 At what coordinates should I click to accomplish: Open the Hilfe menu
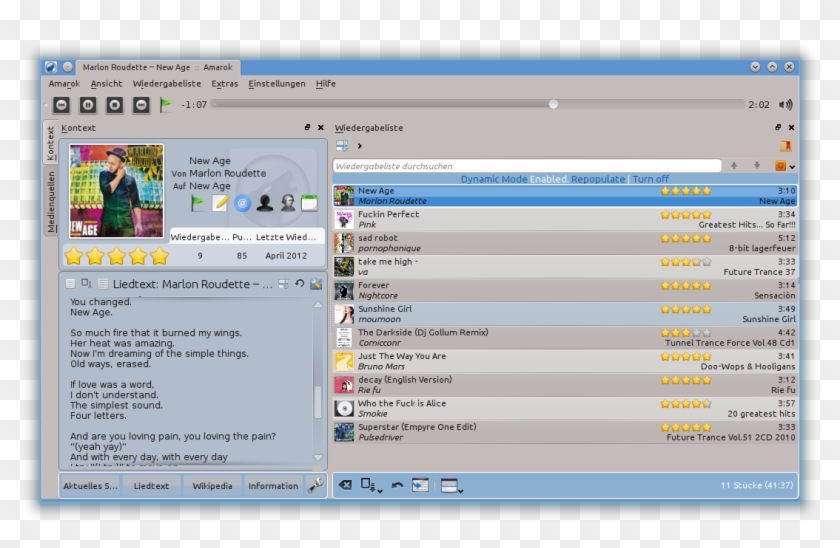tap(325, 84)
